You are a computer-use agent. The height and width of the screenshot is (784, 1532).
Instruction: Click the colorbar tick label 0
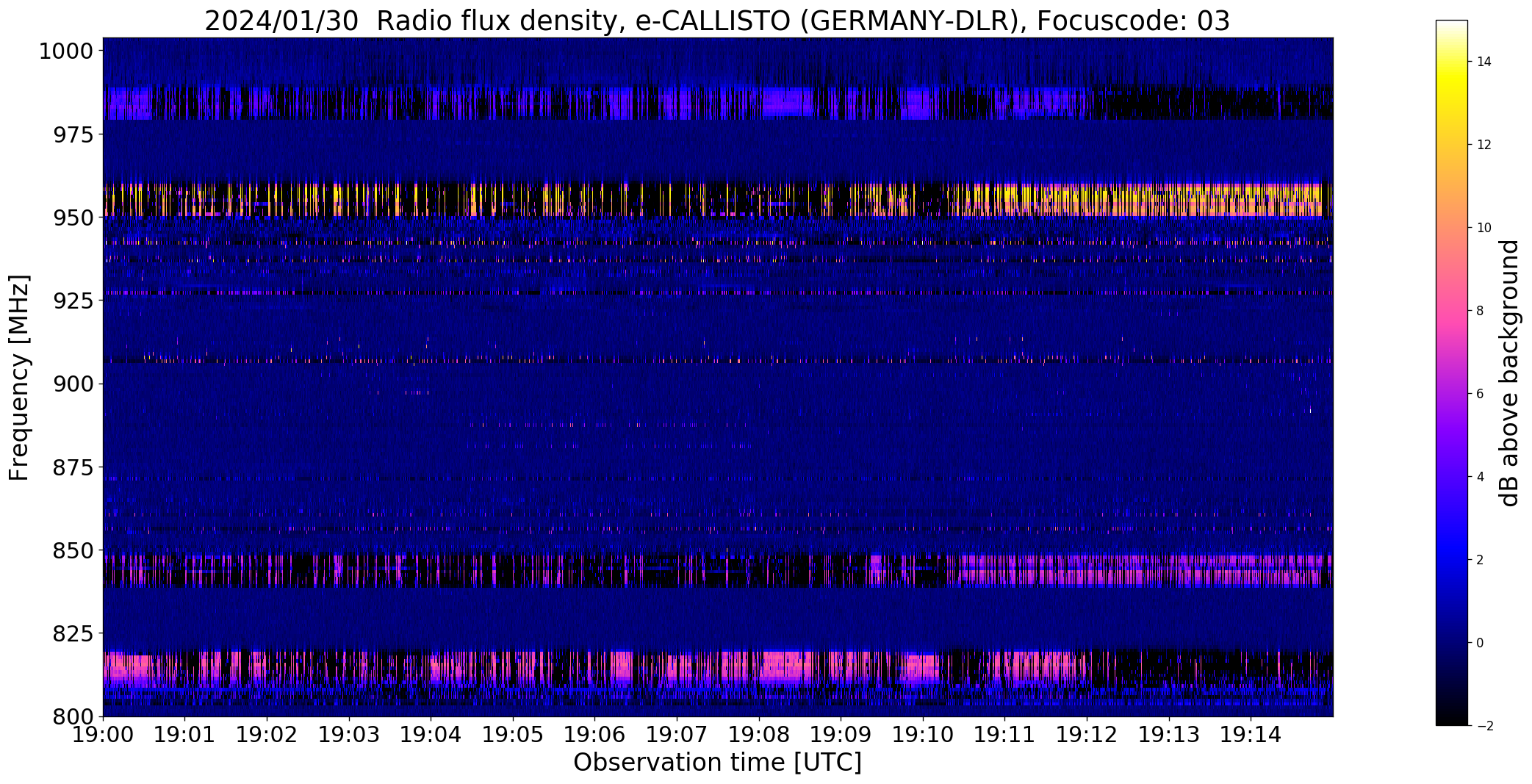click(x=1480, y=643)
